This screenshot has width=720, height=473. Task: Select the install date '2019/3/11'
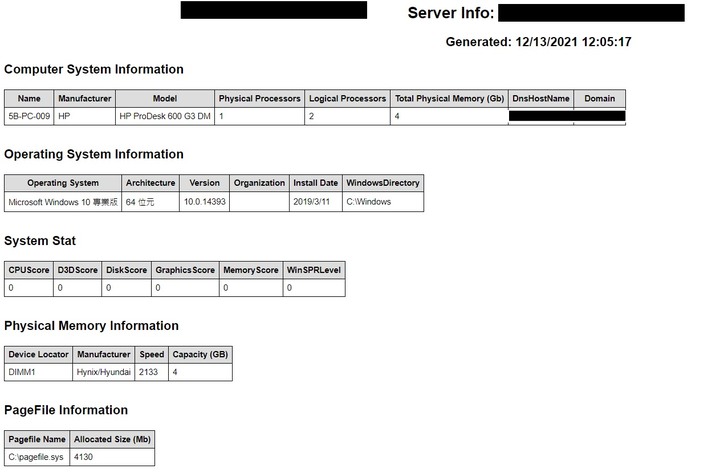tap(315, 202)
